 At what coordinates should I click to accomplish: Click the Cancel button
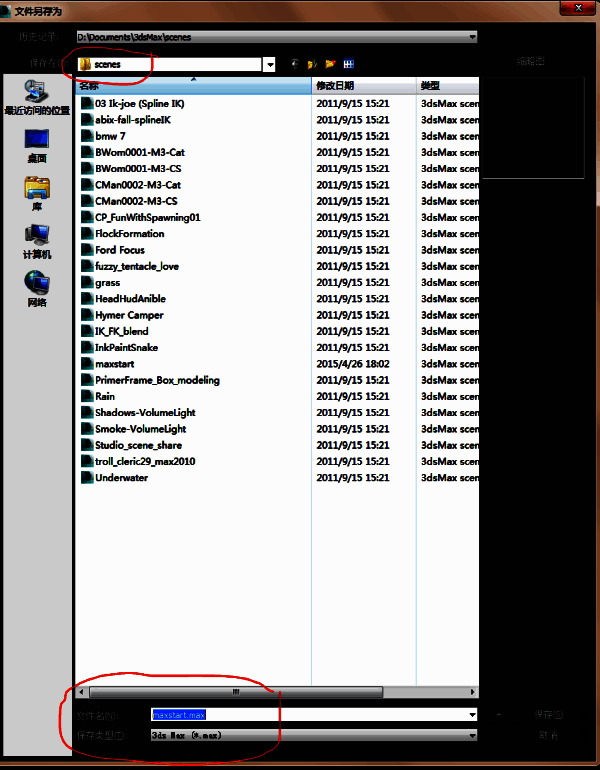(x=548, y=735)
